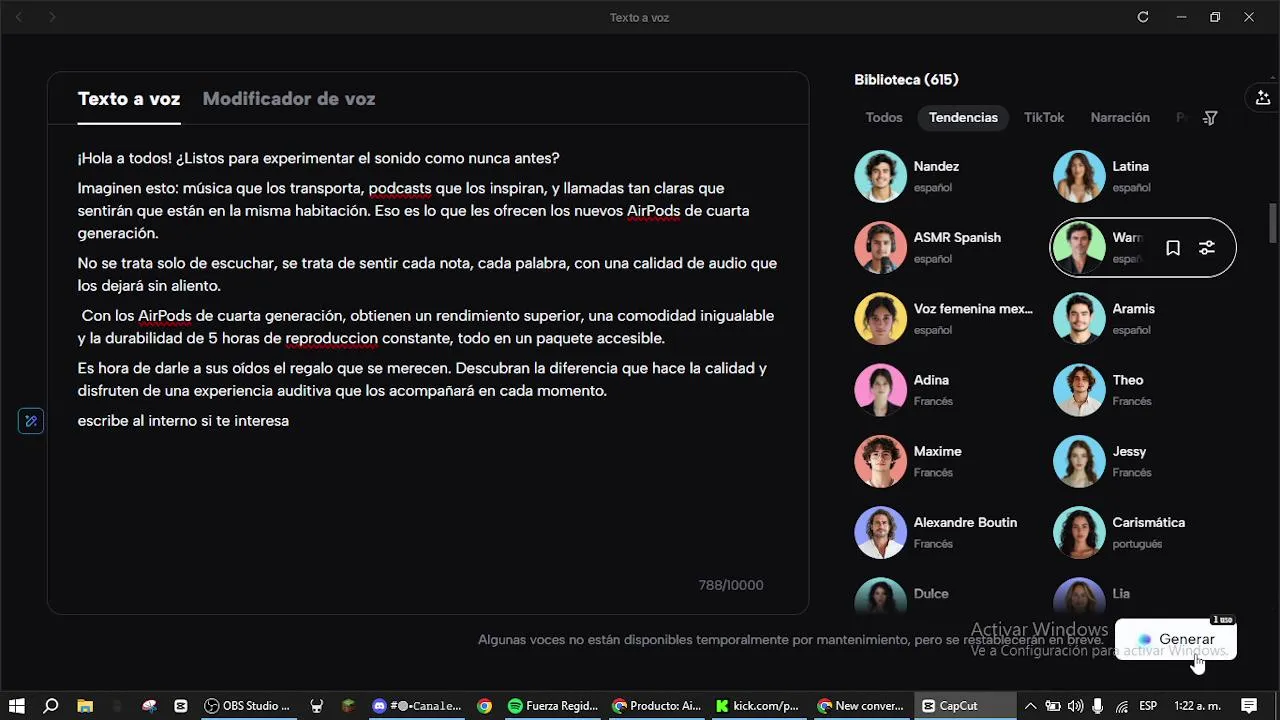Click the text 'escribe al interno si te interesa'

point(183,421)
